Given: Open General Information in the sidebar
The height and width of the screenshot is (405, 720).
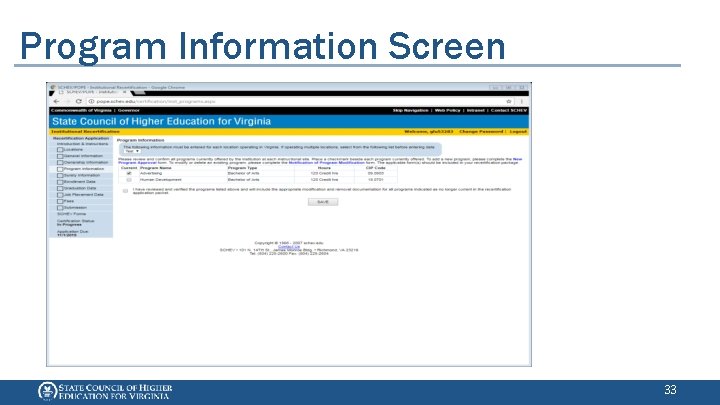Looking at the screenshot, I should (x=83, y=156).
